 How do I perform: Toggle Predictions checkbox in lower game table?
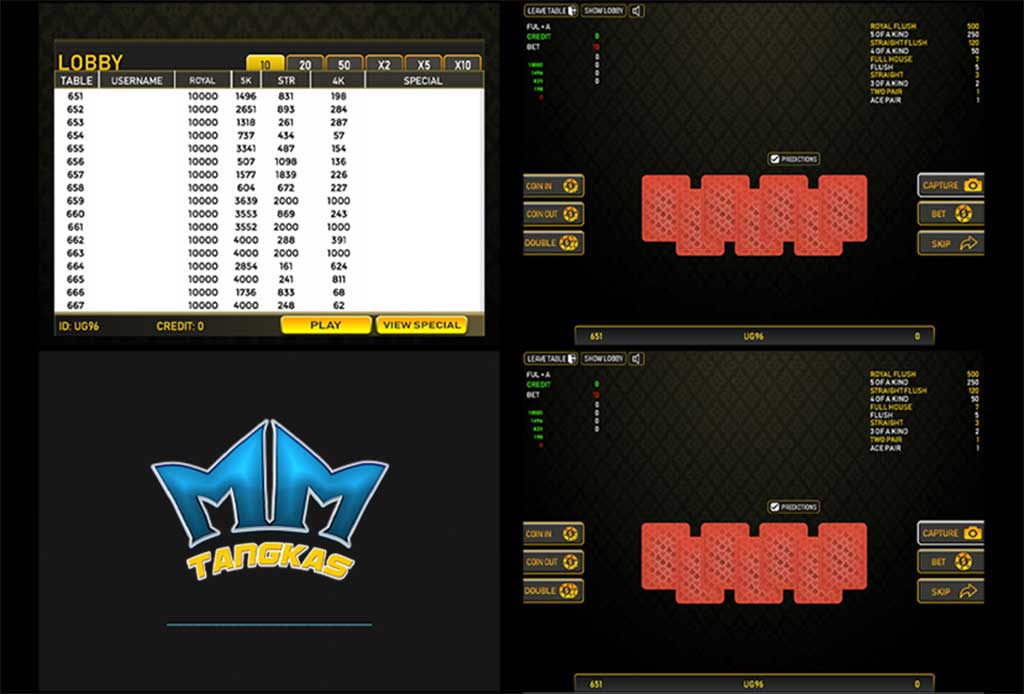tap(775, 507)
